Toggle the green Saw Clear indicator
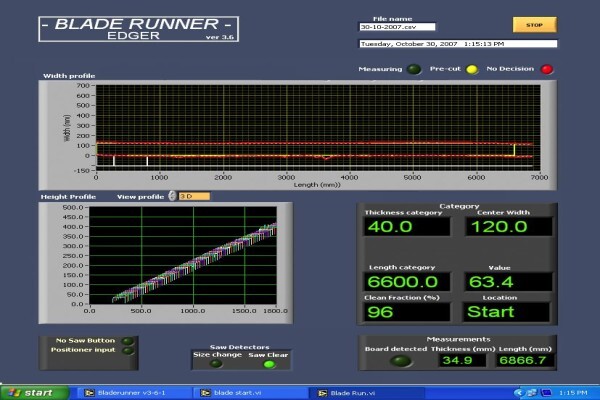 269,364
